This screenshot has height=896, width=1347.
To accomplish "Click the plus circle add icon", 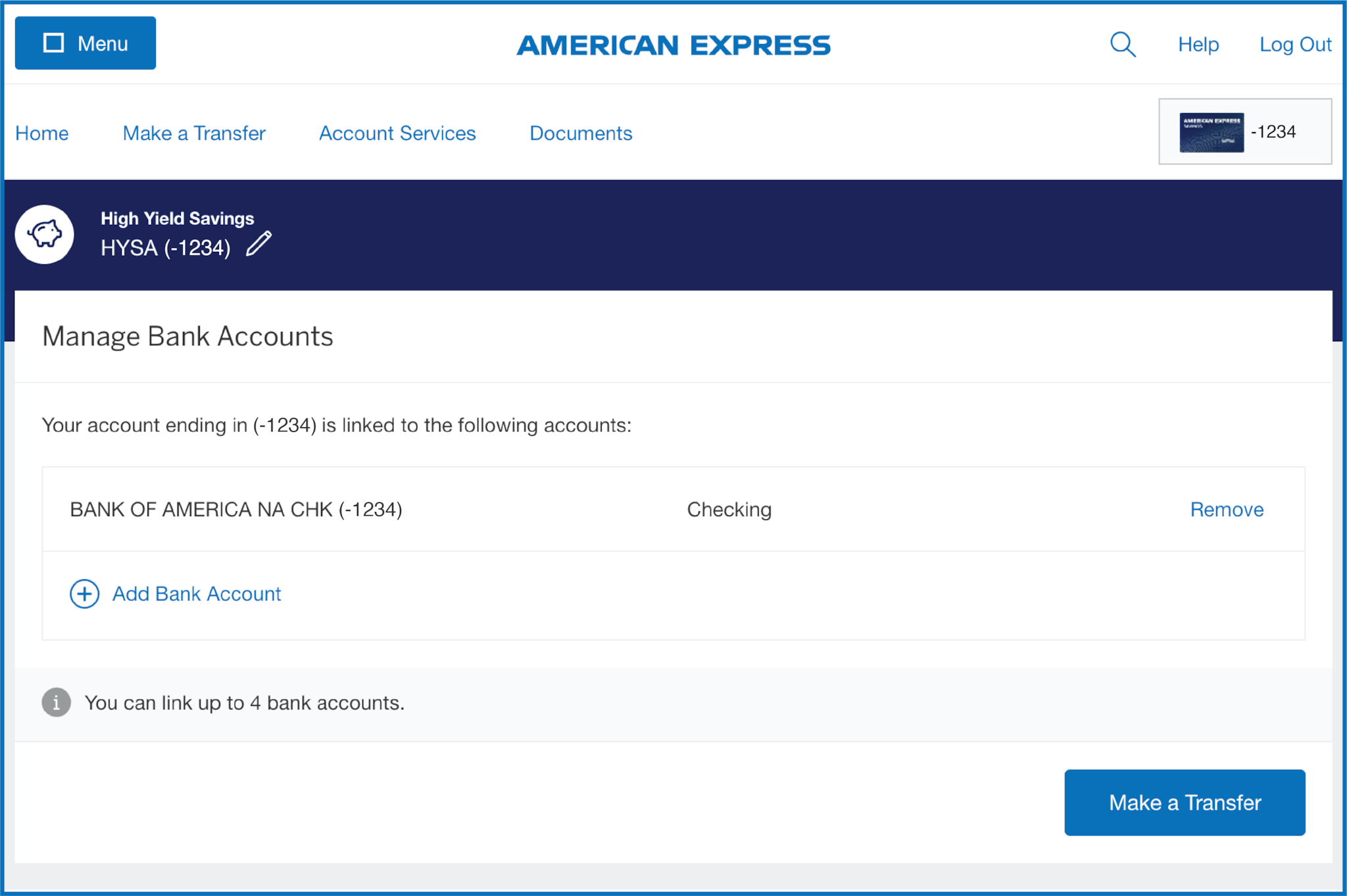I will (85, 594).
